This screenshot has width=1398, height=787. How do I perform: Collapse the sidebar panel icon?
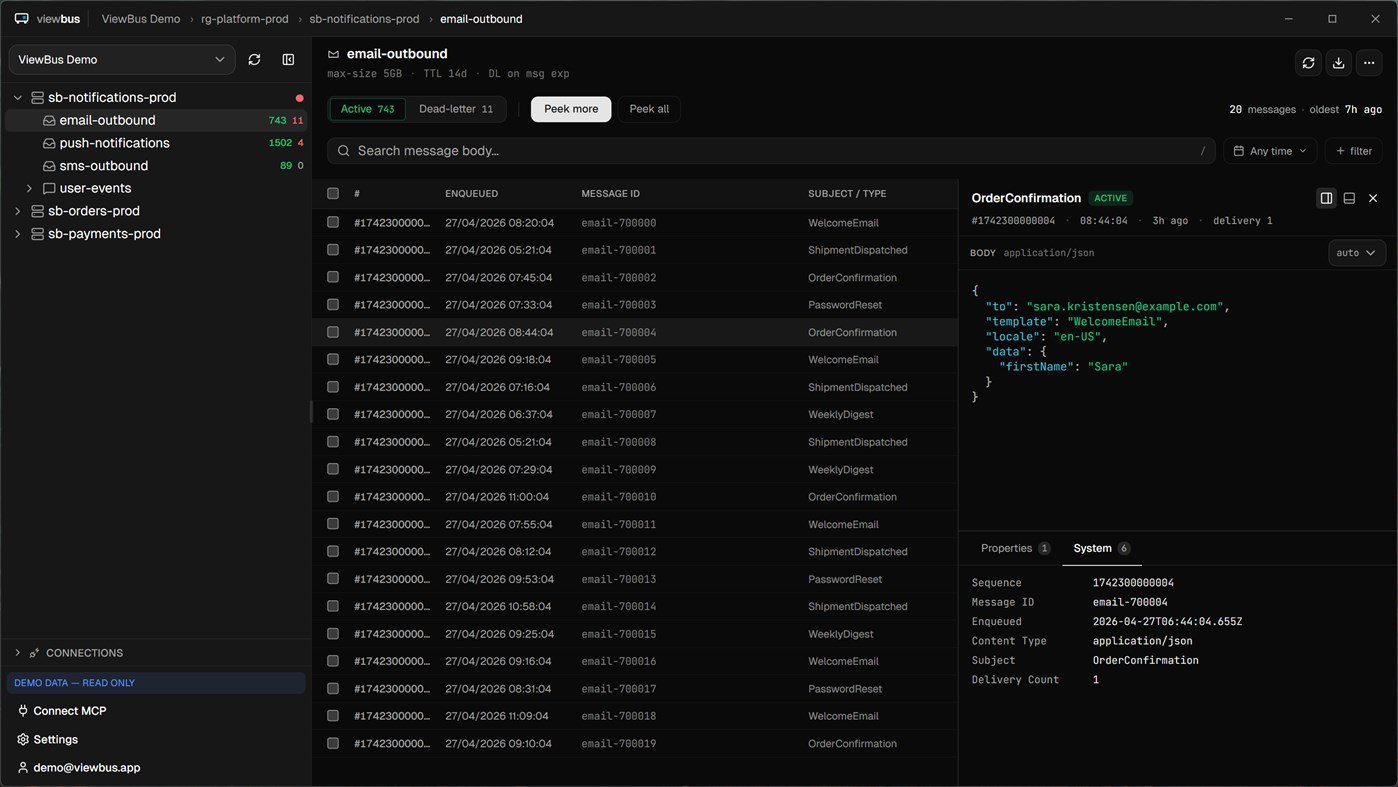(x=288, y=60)
